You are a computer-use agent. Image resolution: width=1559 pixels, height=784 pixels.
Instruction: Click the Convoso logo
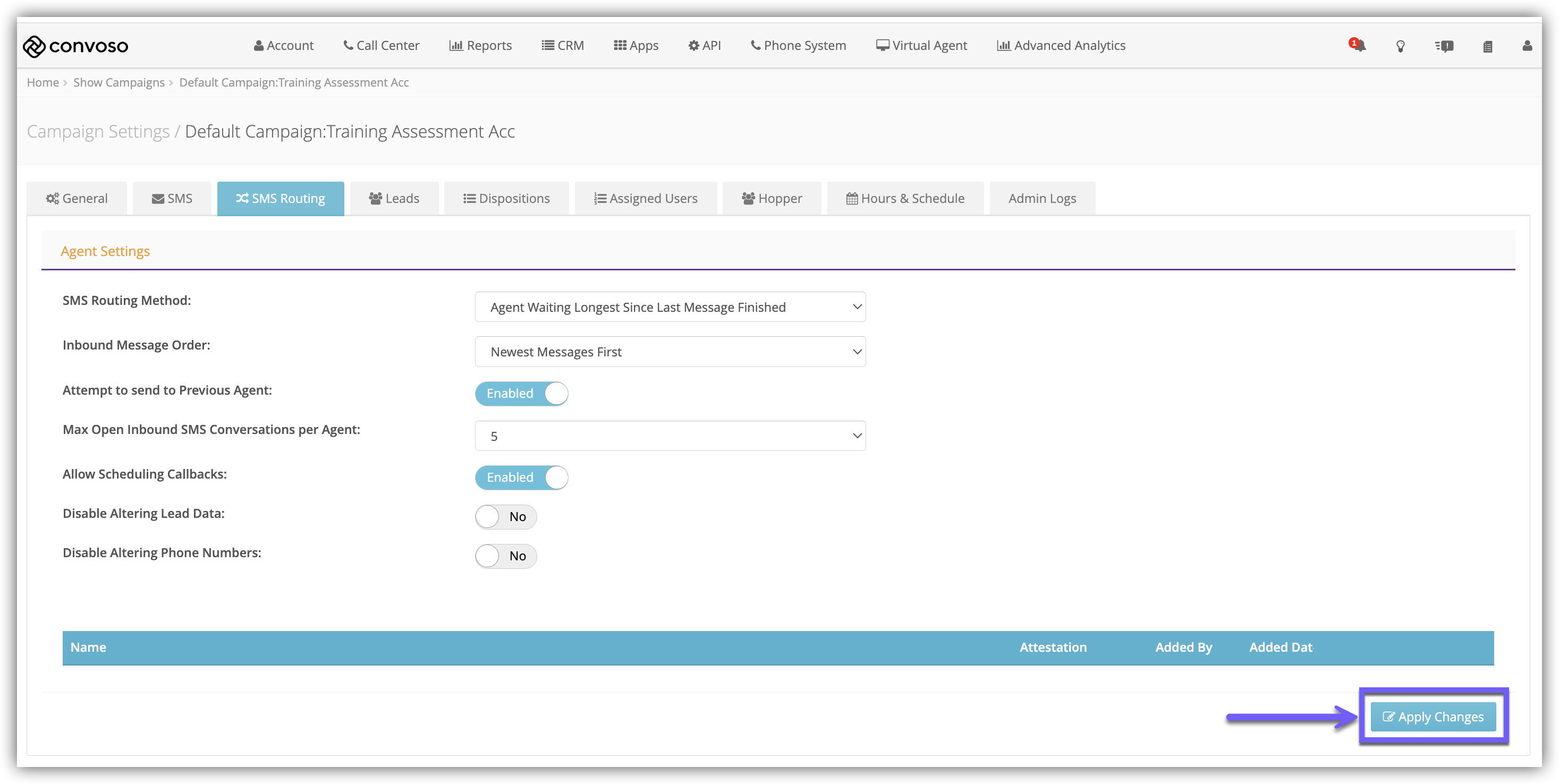[75, 46]
